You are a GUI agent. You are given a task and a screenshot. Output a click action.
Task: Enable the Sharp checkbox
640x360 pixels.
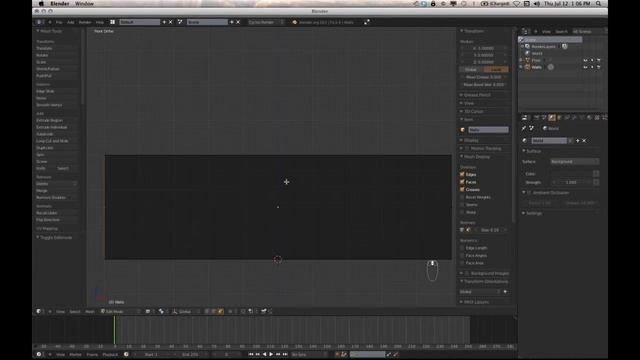pyautogui.click(x=462, y=212)
